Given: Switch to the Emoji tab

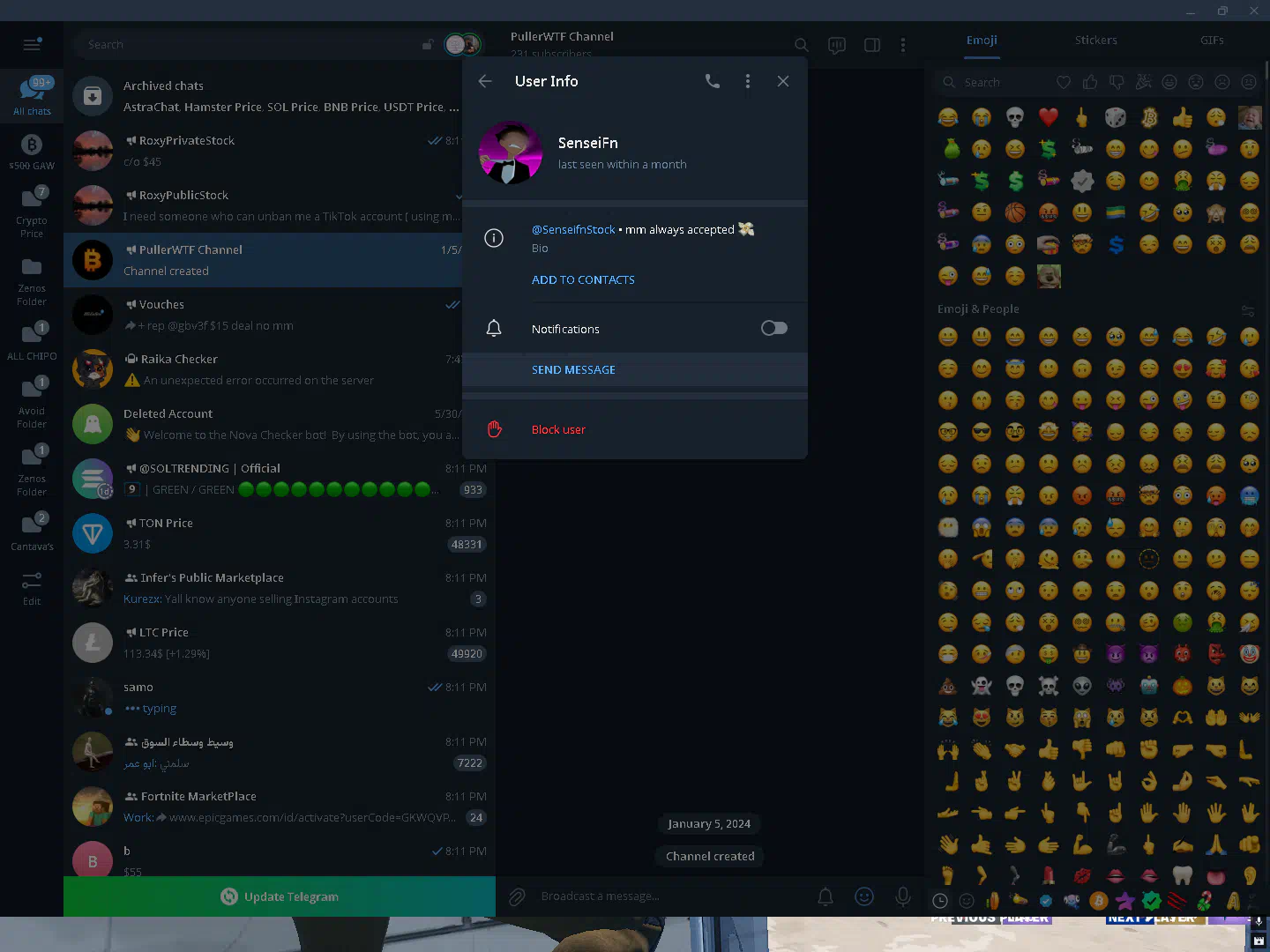Looking at the screenshot, I should [x=982, y=40].
